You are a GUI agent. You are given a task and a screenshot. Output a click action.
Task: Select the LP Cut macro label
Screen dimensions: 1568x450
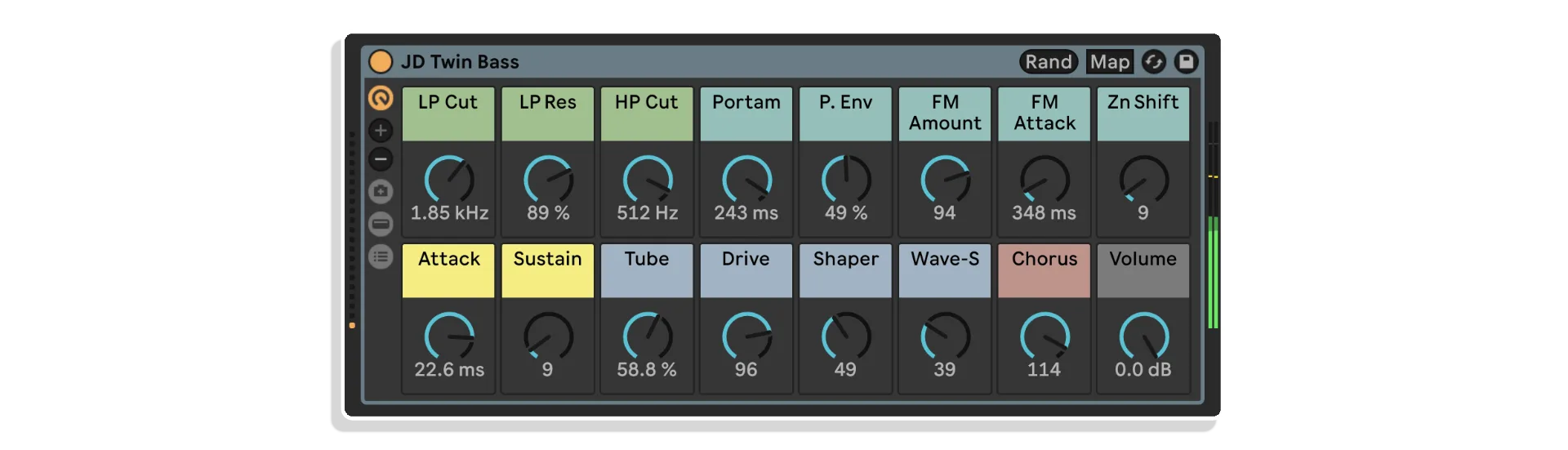pyautogui.click(x=448, y=114)
